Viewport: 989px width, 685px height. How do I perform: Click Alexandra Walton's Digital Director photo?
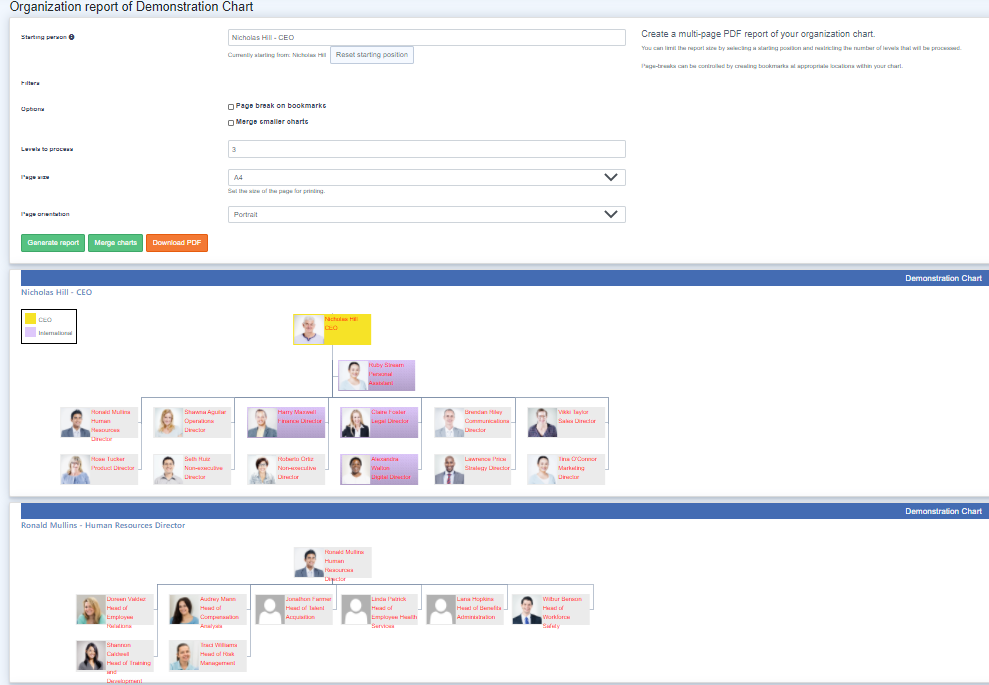coord(355,469)
